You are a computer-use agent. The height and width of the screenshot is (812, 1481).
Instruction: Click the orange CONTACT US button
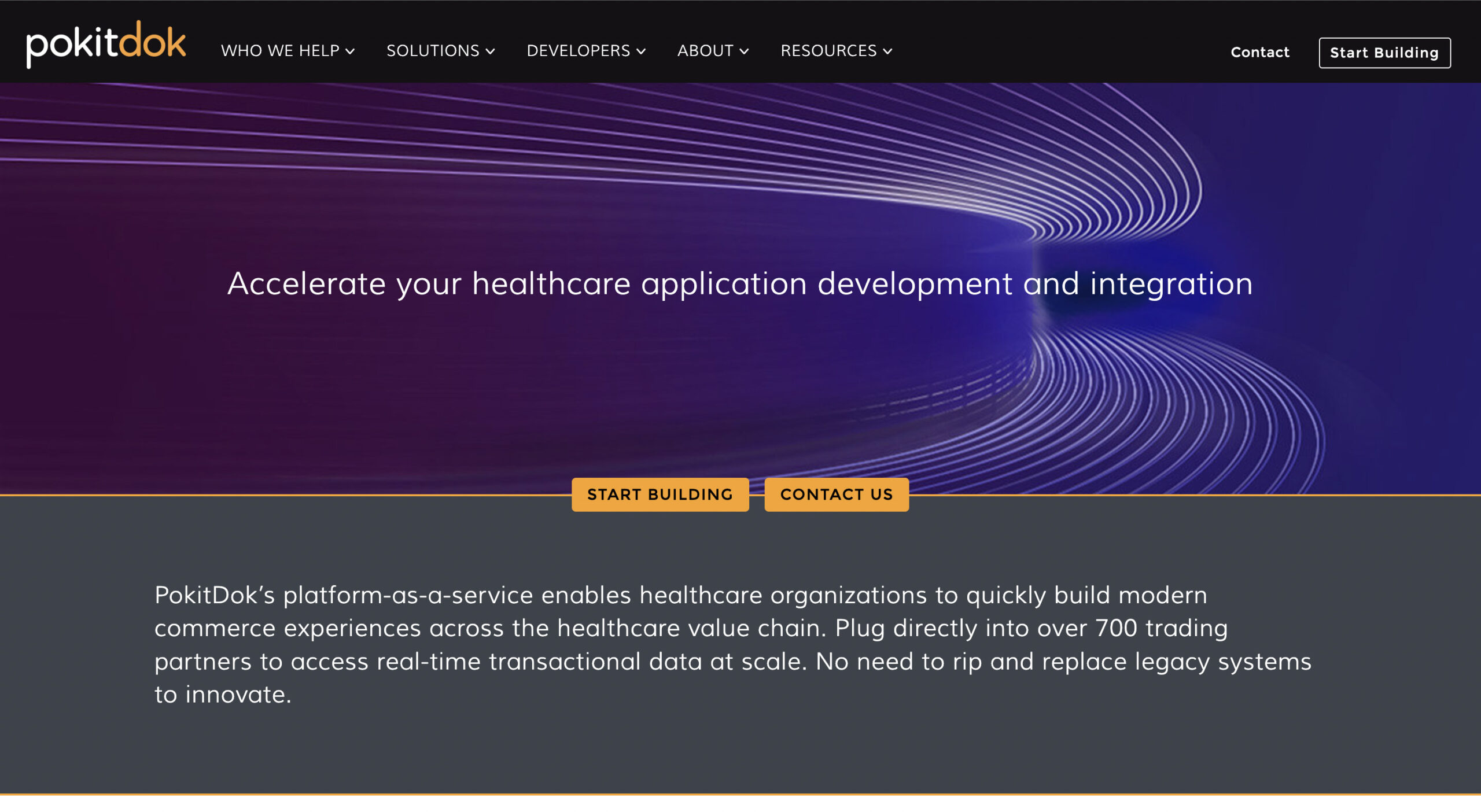837,494
